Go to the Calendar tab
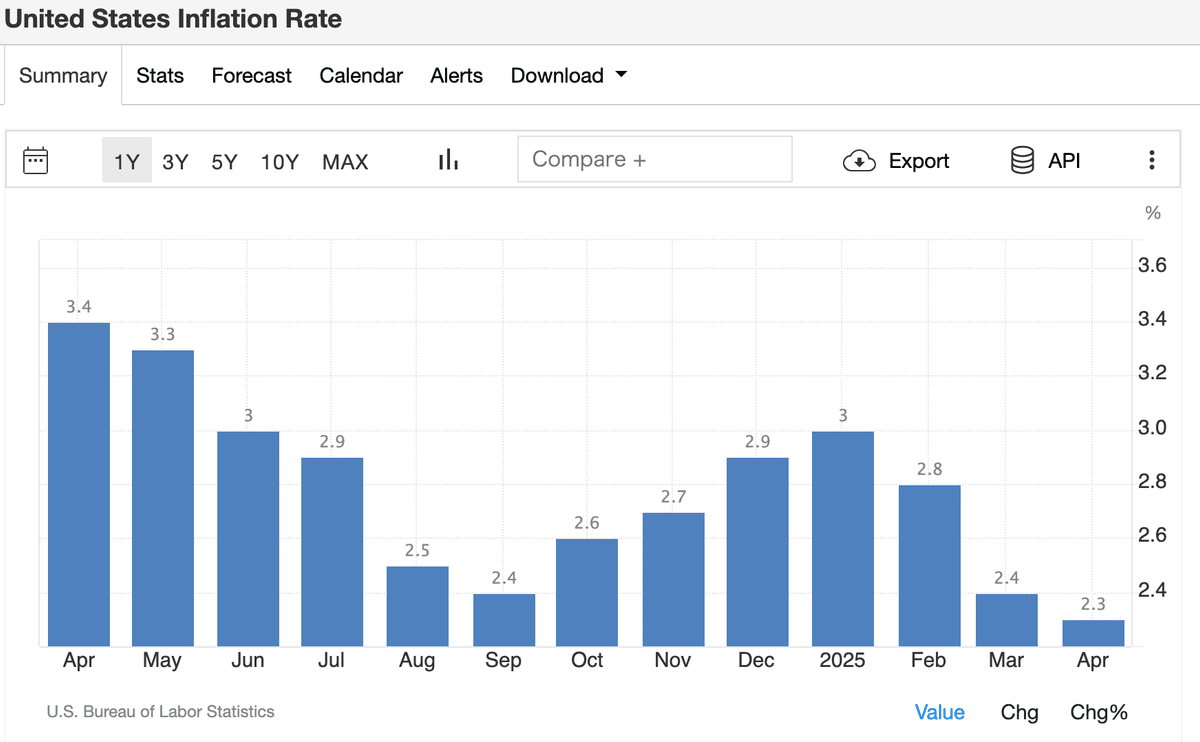This screenshot has width=1200, height=742. click(361, 76)
